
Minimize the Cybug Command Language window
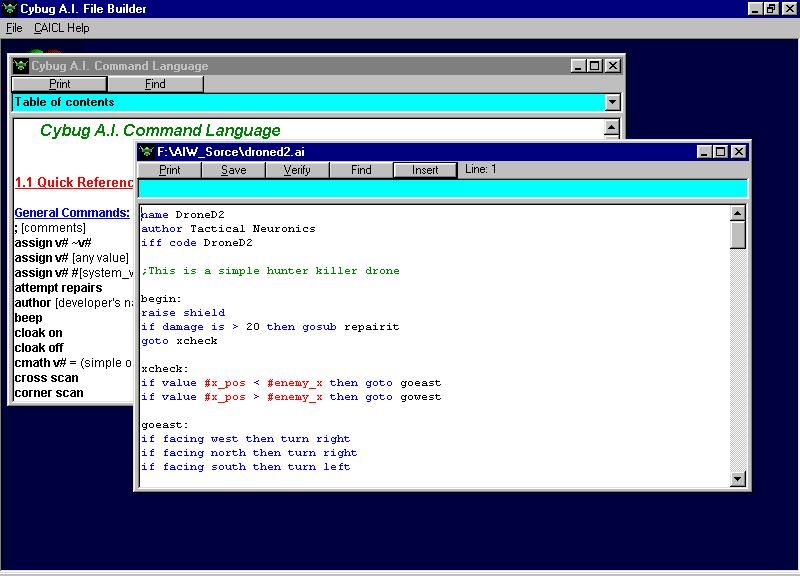(x=579, y=66)
